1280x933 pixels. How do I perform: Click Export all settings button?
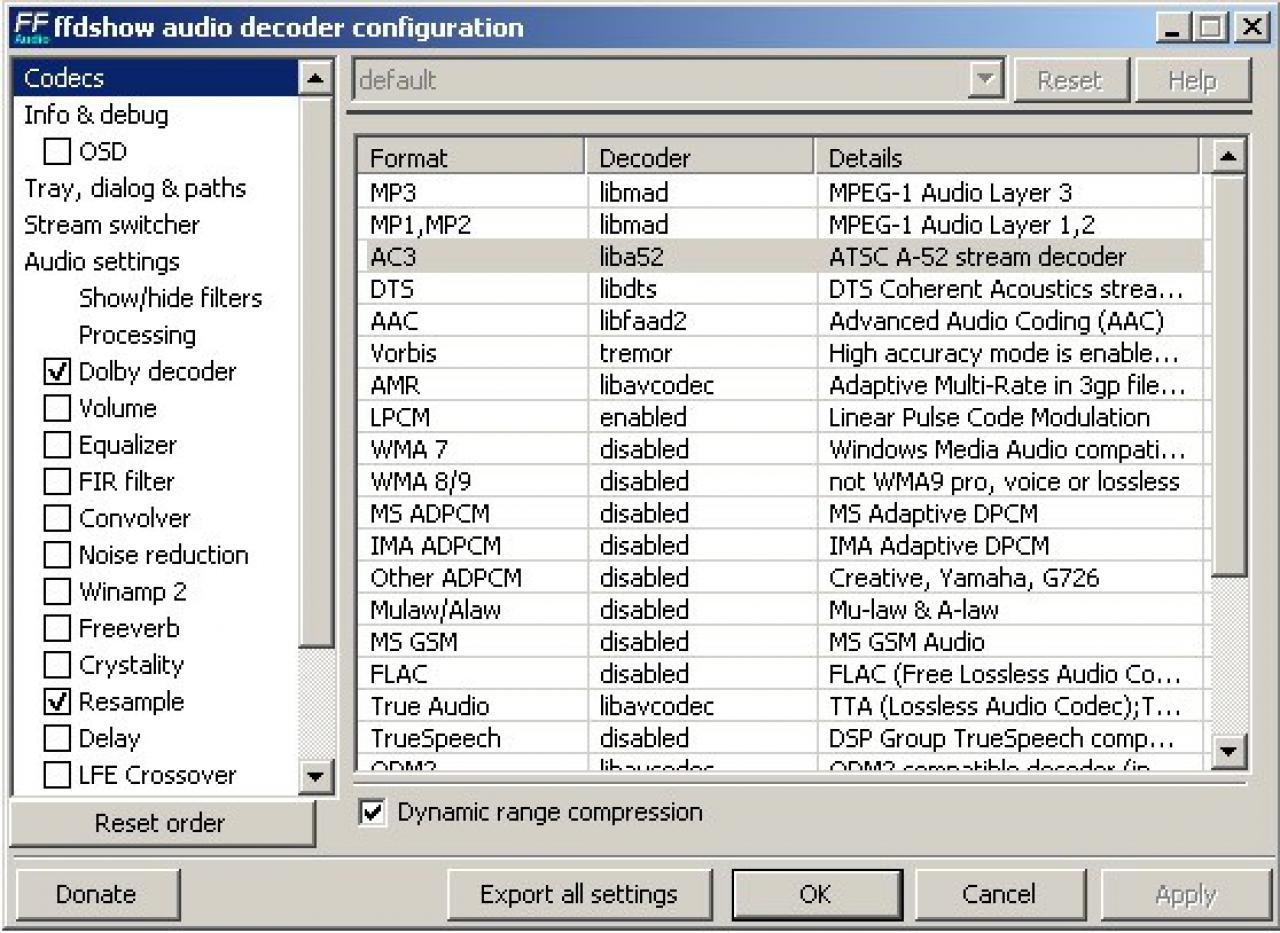tap(579, 894)
